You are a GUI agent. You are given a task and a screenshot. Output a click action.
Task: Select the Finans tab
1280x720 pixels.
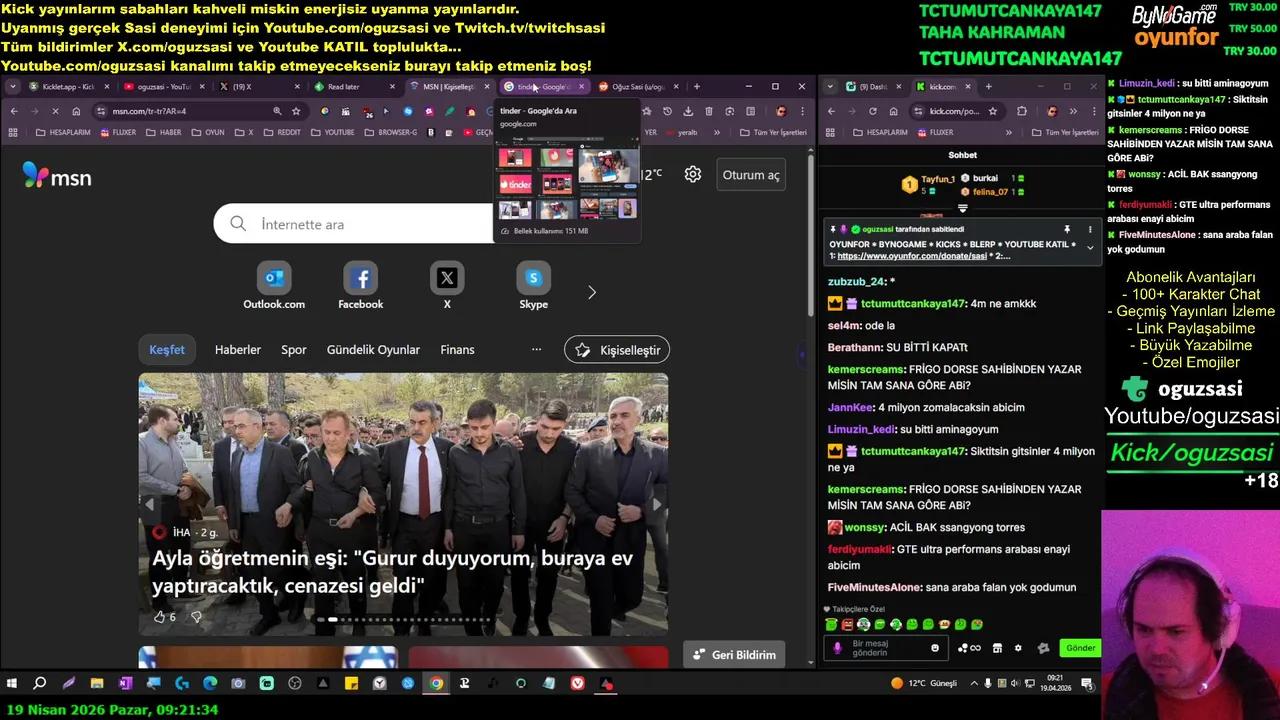(457, 350)
